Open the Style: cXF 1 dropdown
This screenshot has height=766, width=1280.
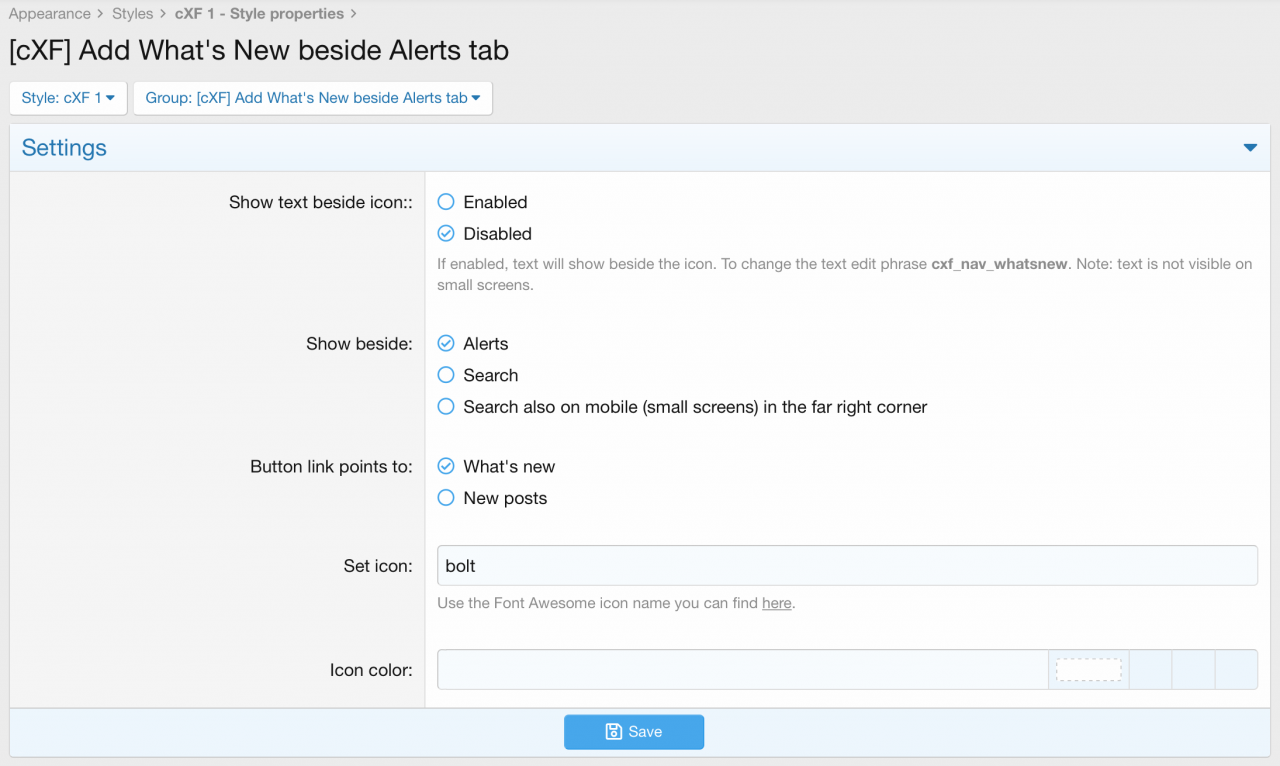(x=68, y=98)
